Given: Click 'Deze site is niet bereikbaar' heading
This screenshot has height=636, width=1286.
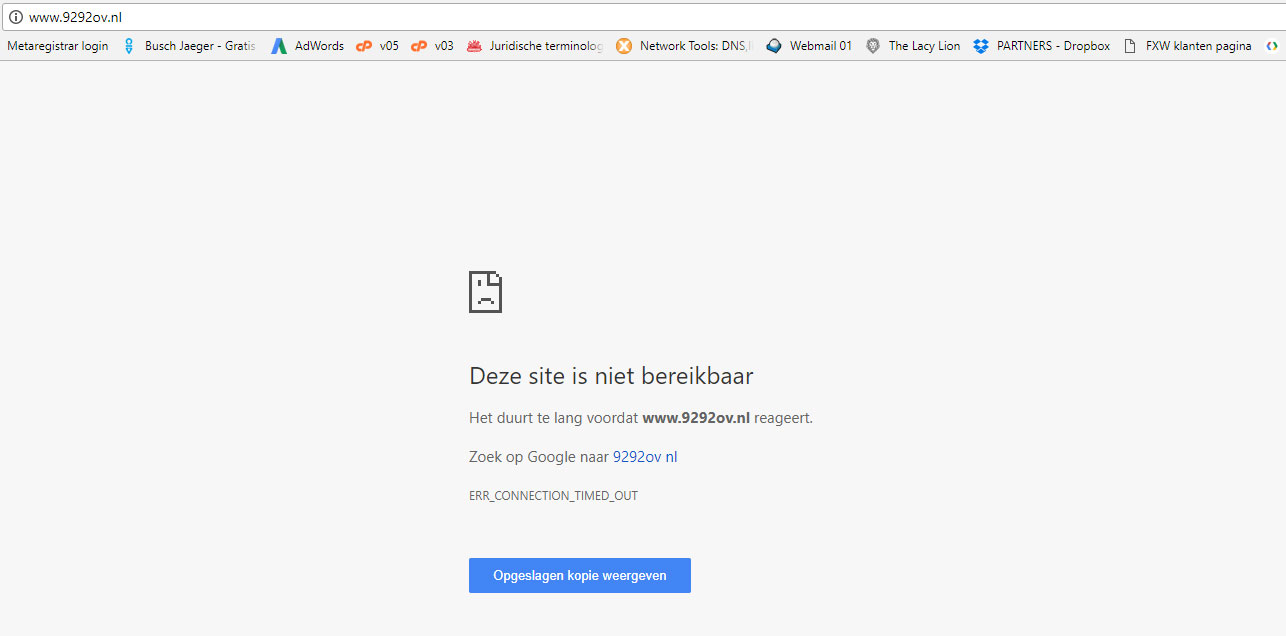Looking at the screenshot, I should click(611, 376).
